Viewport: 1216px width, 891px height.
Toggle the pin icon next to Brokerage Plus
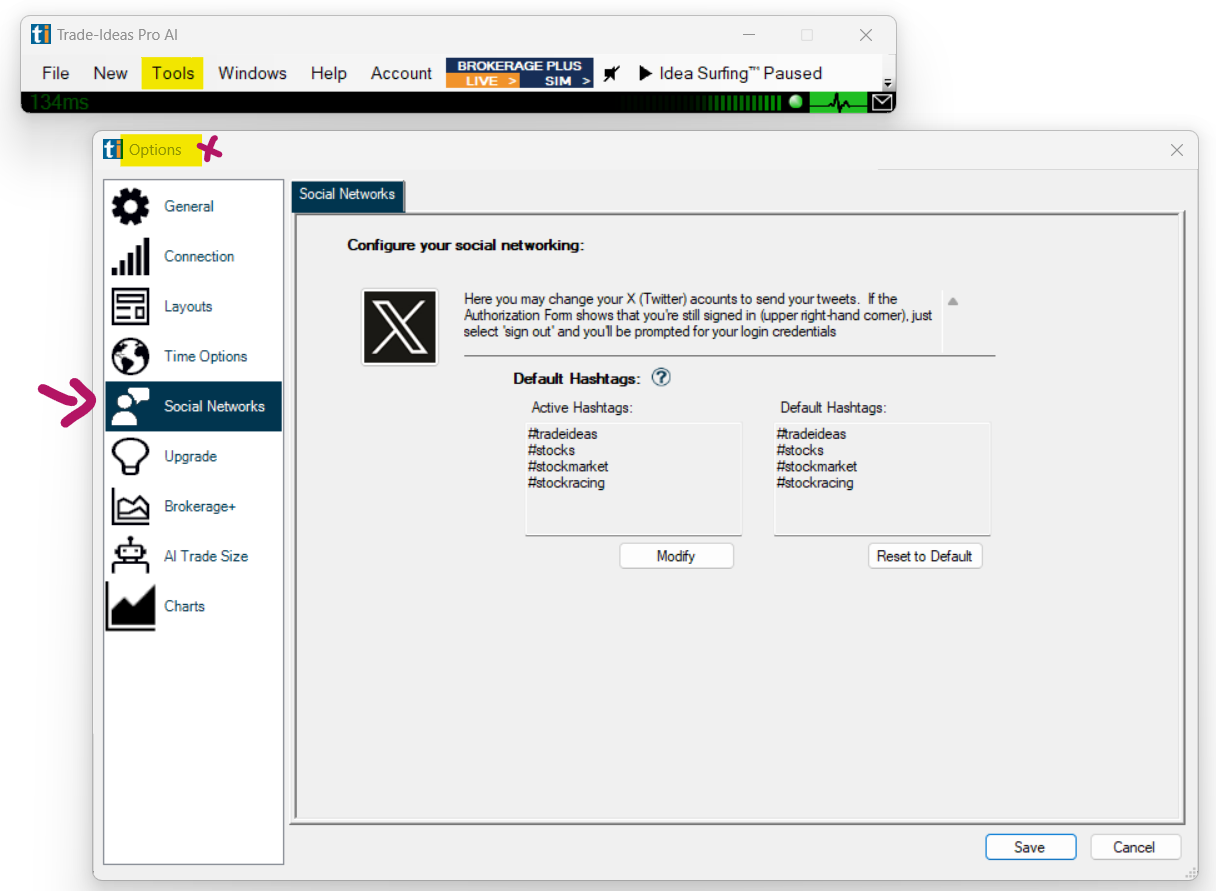612,73
